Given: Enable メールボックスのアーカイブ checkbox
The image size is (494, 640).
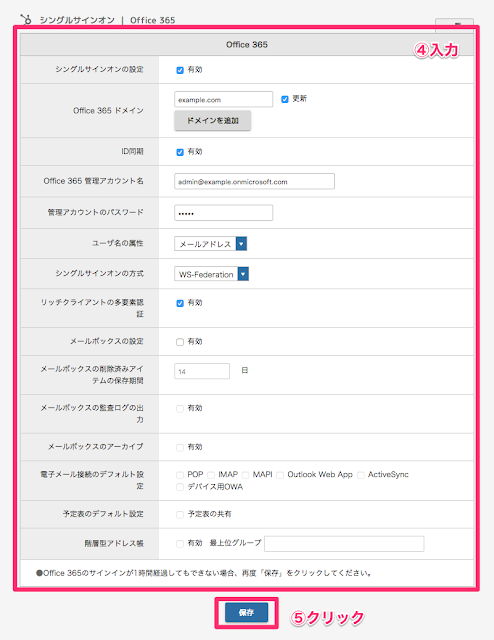Looking at the screenshot, I should 180,447.
